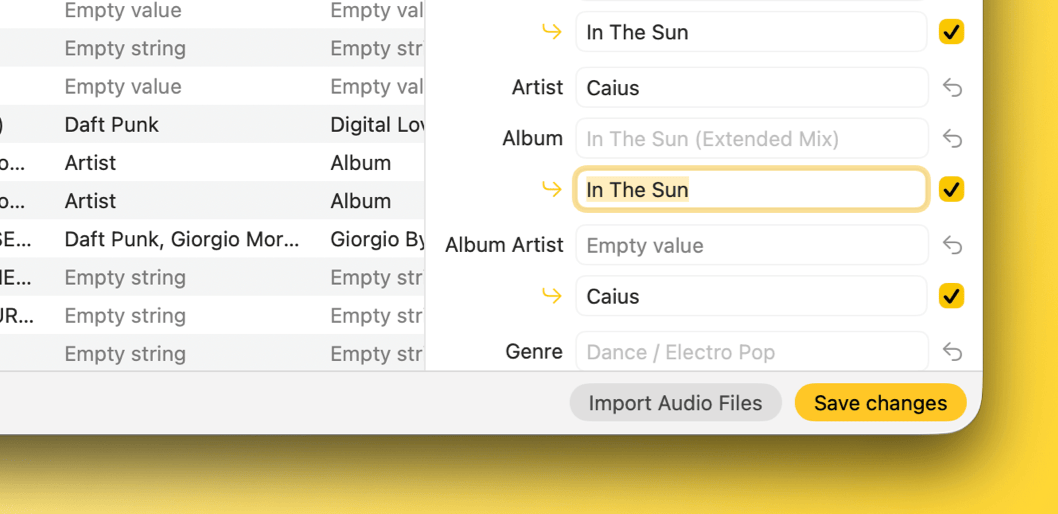Click revert arrow next to Genre field
Image resolution: width=1058 pixels, height=514 pixels.
952,352
